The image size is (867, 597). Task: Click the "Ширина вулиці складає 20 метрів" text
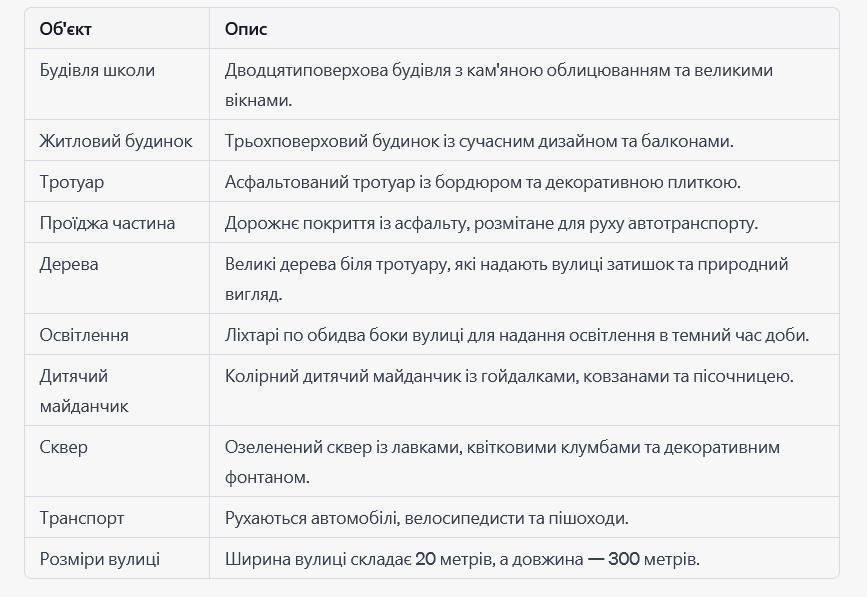[462, 559]
